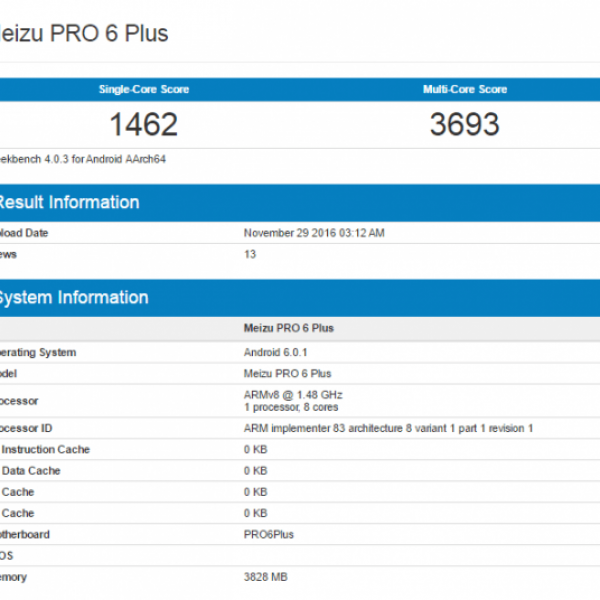
Task: Click 'Meizu PRO 6 Plus' model value
Action: [287, 373]
